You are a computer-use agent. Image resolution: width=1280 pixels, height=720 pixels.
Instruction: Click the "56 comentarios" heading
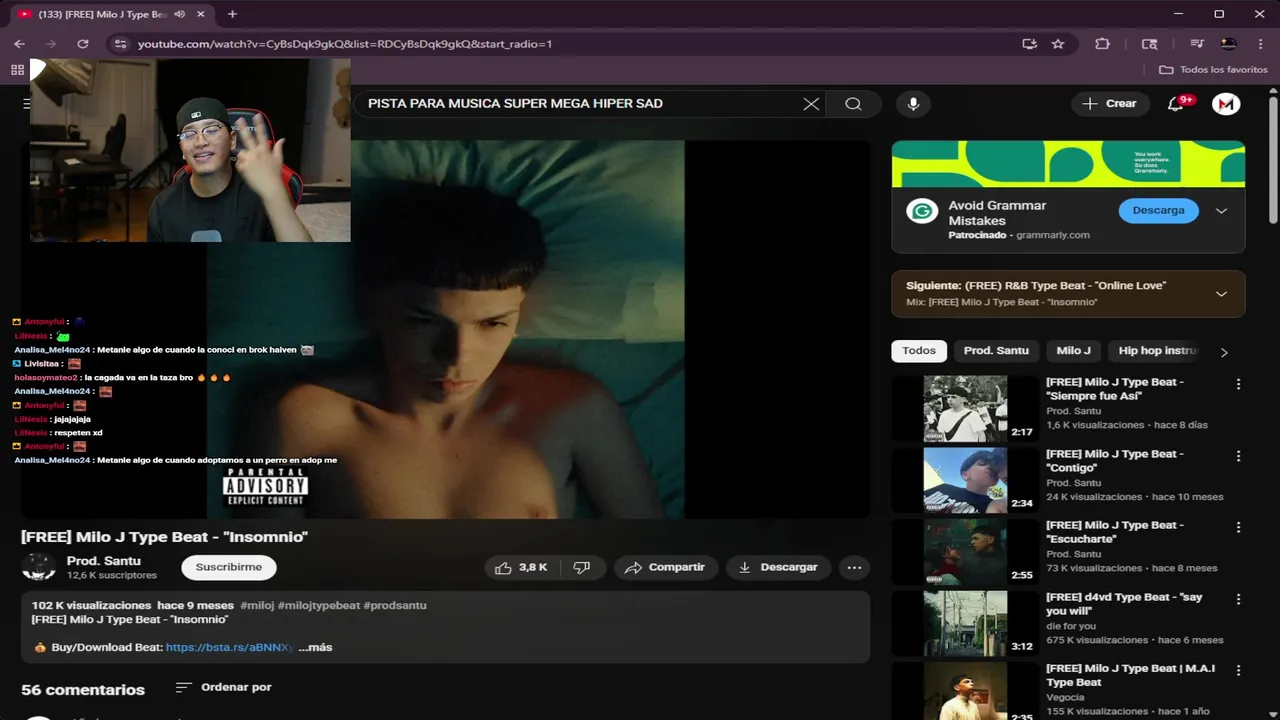pyautogui.click(x=83, y=690)
